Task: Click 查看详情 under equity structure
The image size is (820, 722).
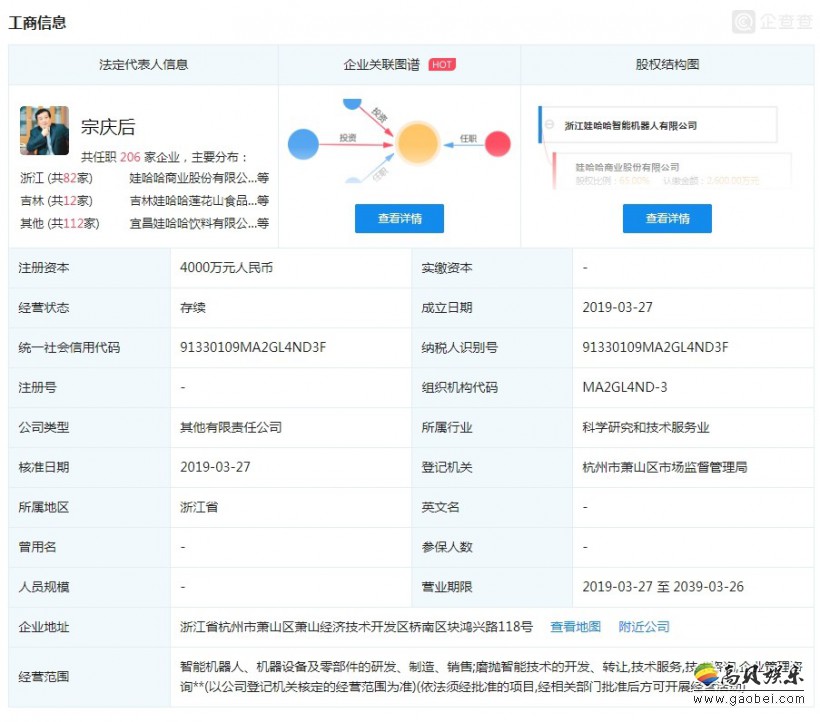Action: coord(667,219)
